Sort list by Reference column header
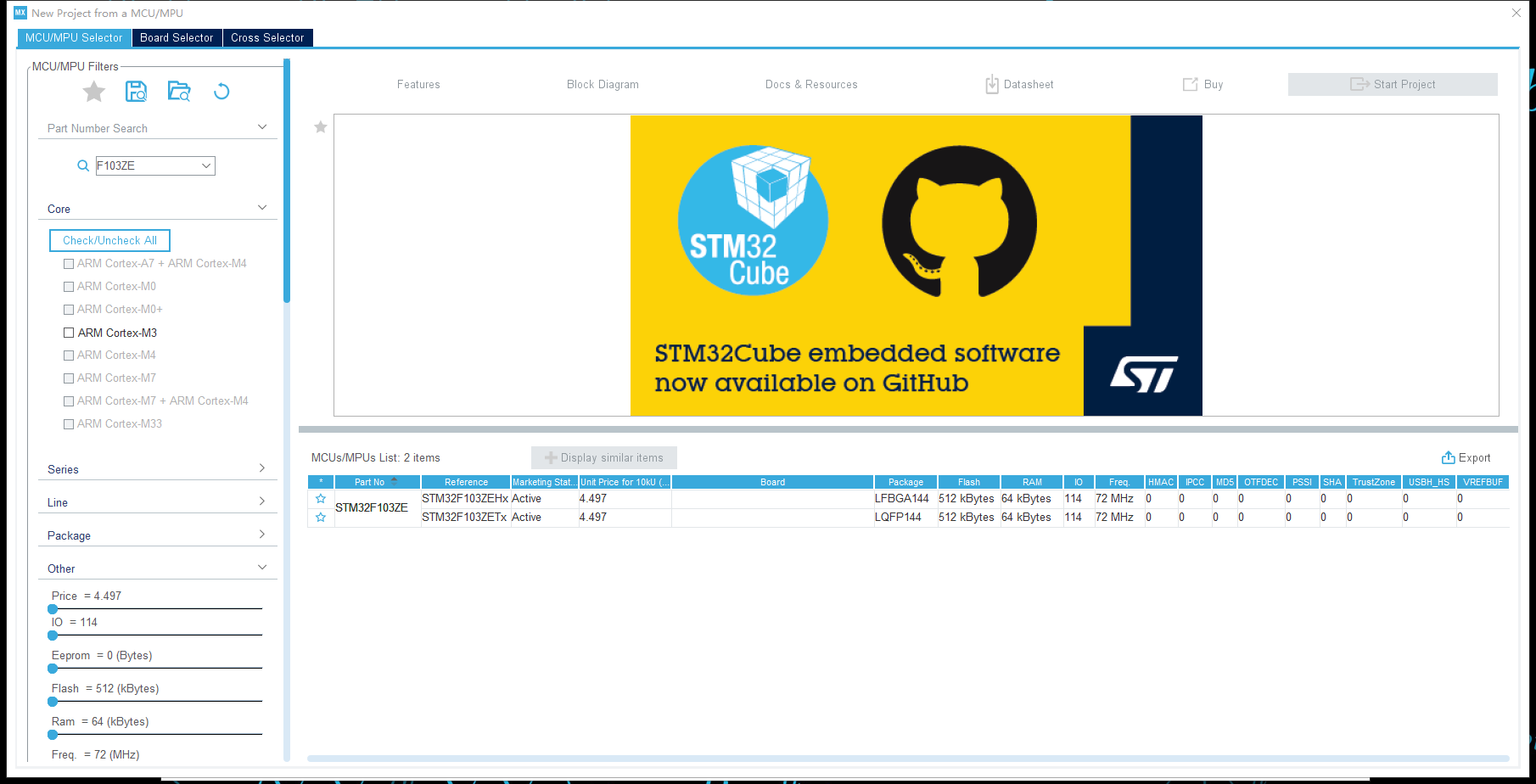1536x784 pixels. [x=466, y=482]
